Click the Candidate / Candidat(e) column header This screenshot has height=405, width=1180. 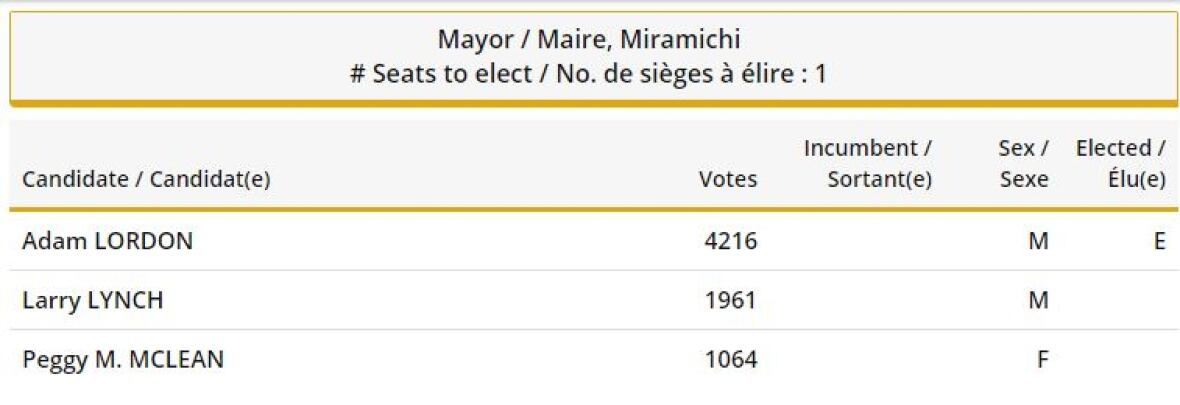tap(146, 180)
